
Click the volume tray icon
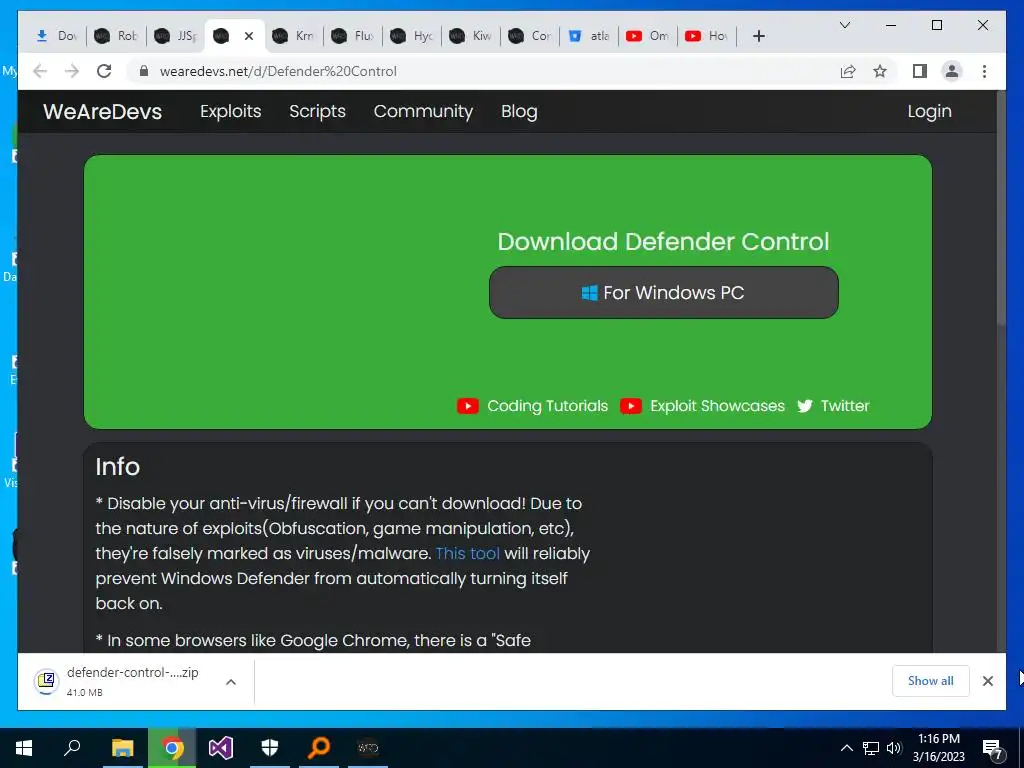pyautogui.click(x=894, y=748)
